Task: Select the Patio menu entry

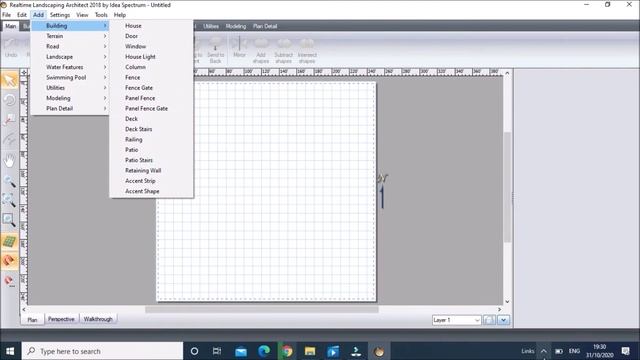Action: (x=151, y=150)
